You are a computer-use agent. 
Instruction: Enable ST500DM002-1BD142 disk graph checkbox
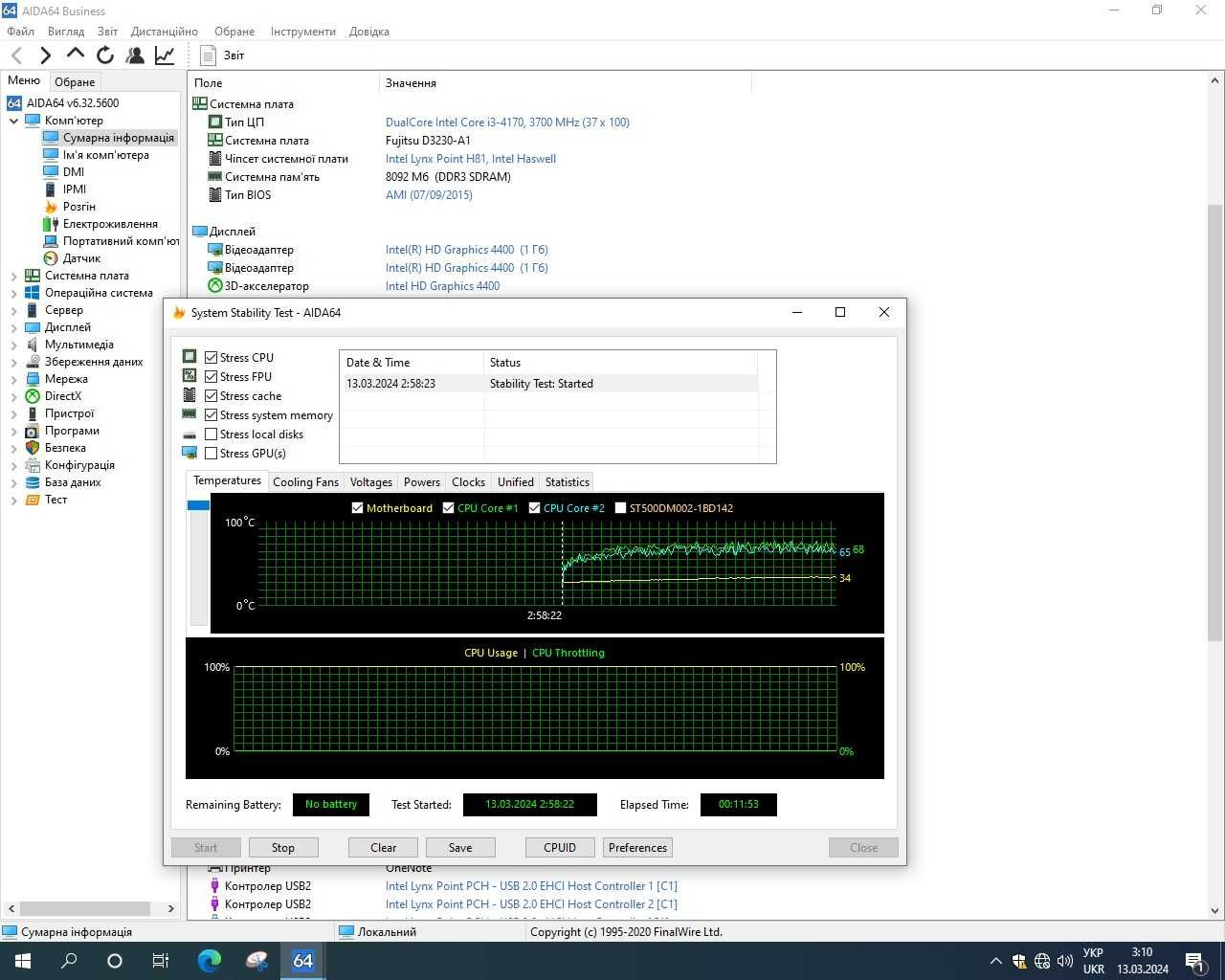click(620, 508)
